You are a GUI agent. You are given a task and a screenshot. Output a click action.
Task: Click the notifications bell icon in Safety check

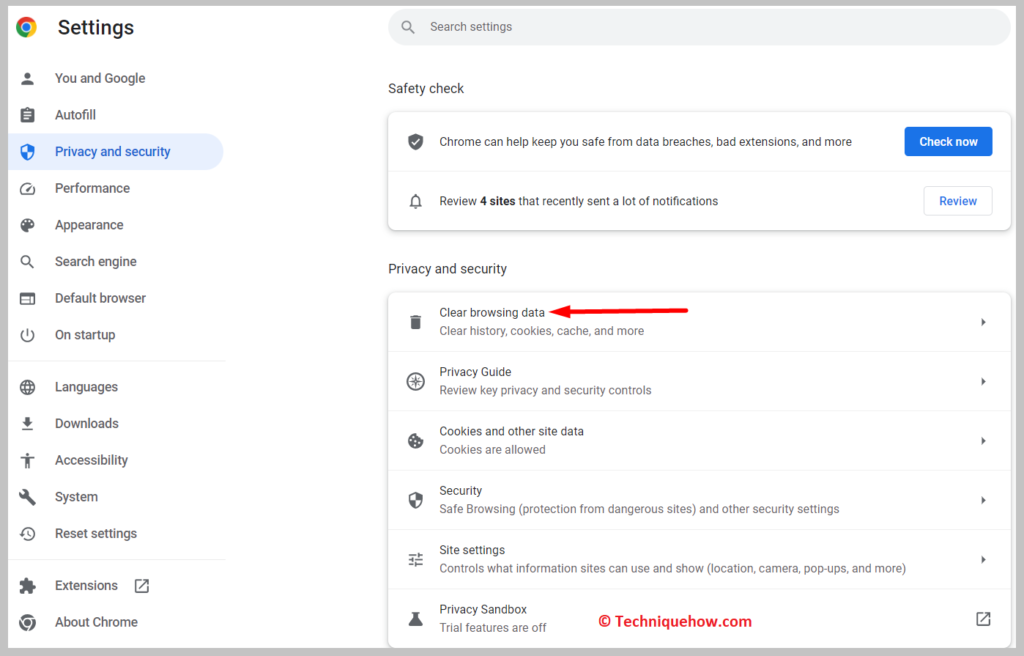[415, 201]
